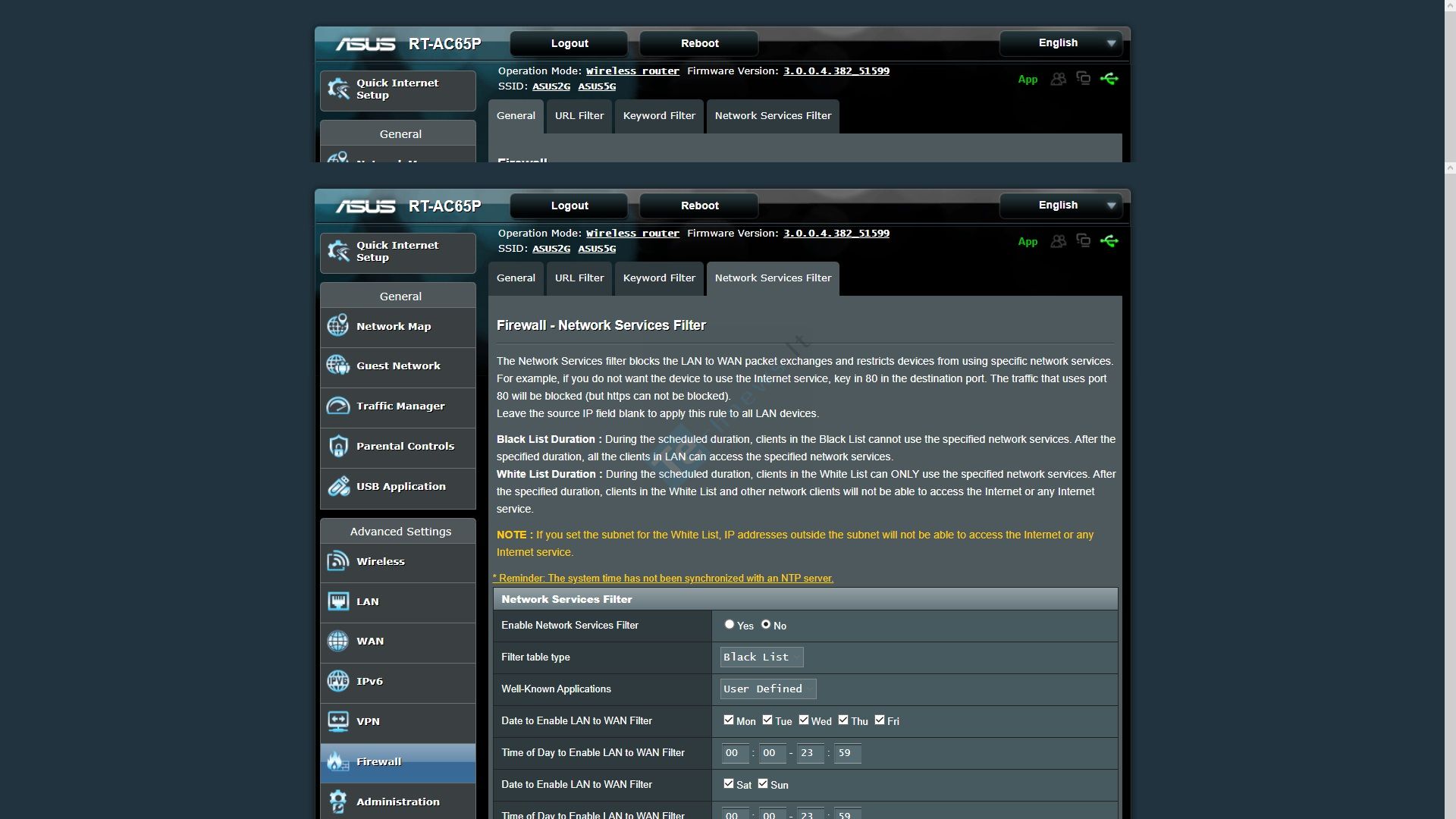Click guest users status icon in upper header
Image resolution: width=1456 pixels, height=819 pixels.
1058,79
